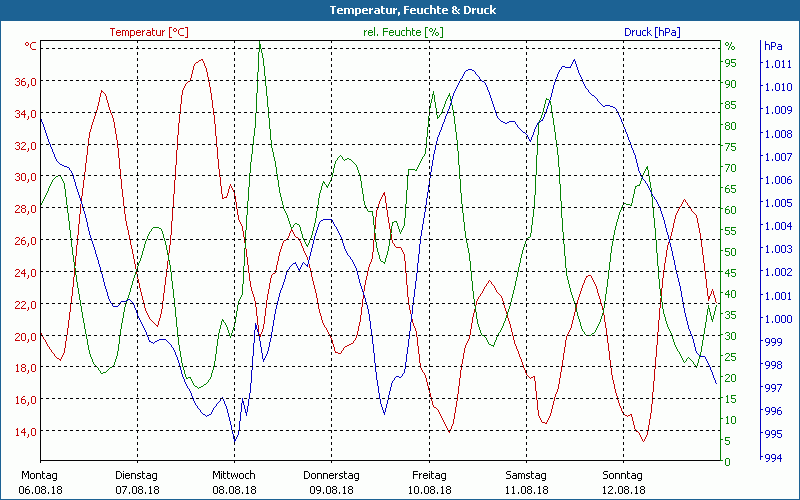Screen dimensions: 800x500
Task: Click the 994 pressure axis tick
Action: point(774,458)
